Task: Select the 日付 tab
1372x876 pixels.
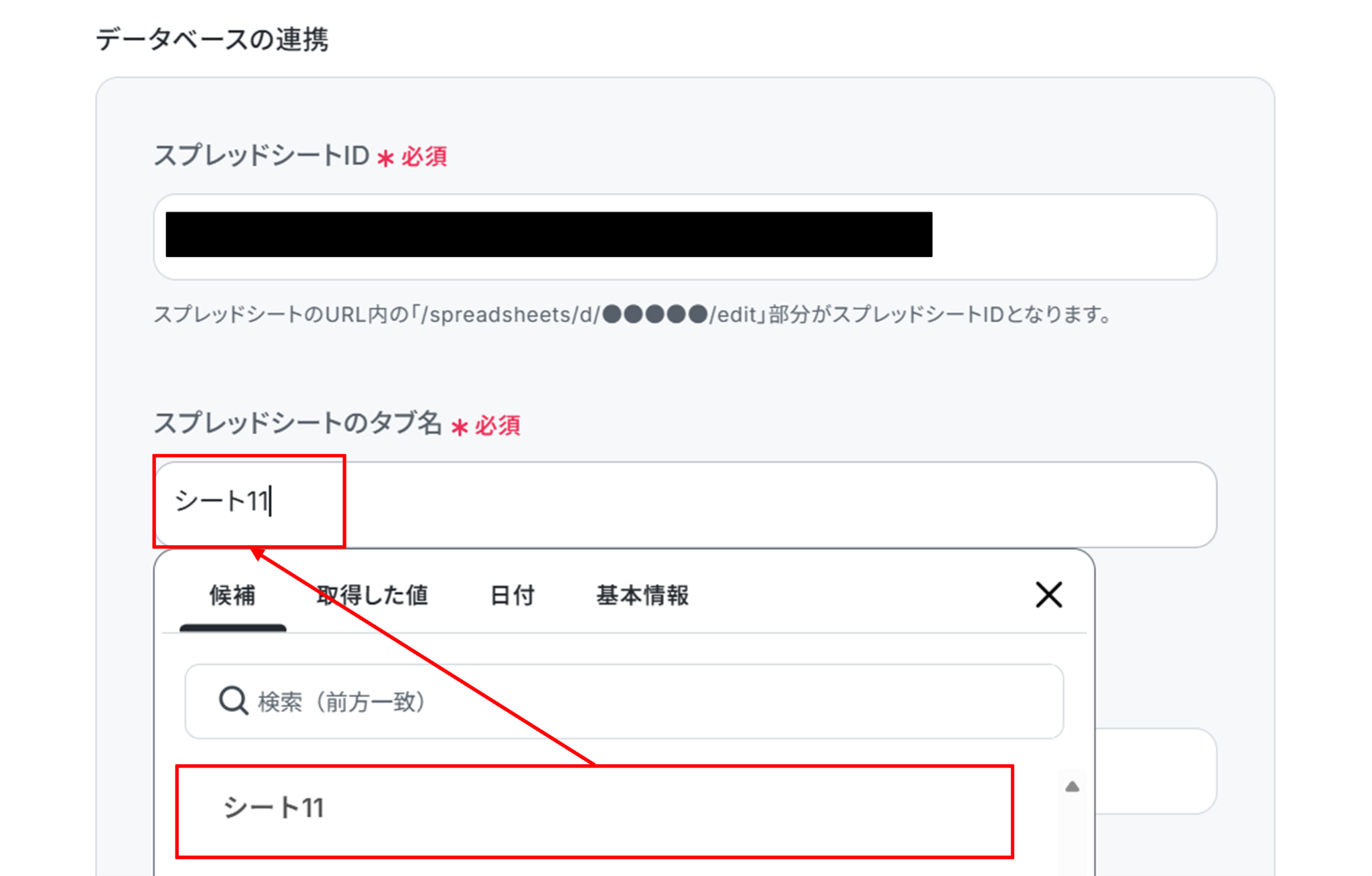Action: pos(512,595)
